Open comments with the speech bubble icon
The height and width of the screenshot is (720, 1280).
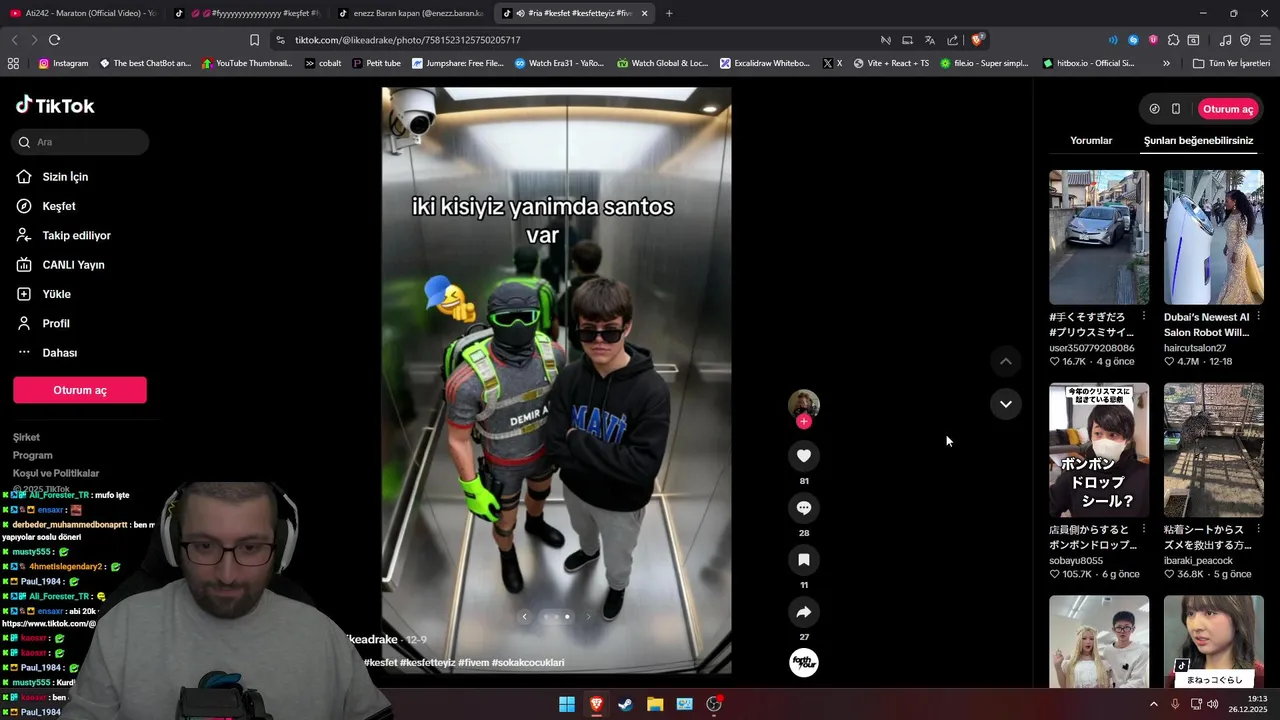(803, 508)
